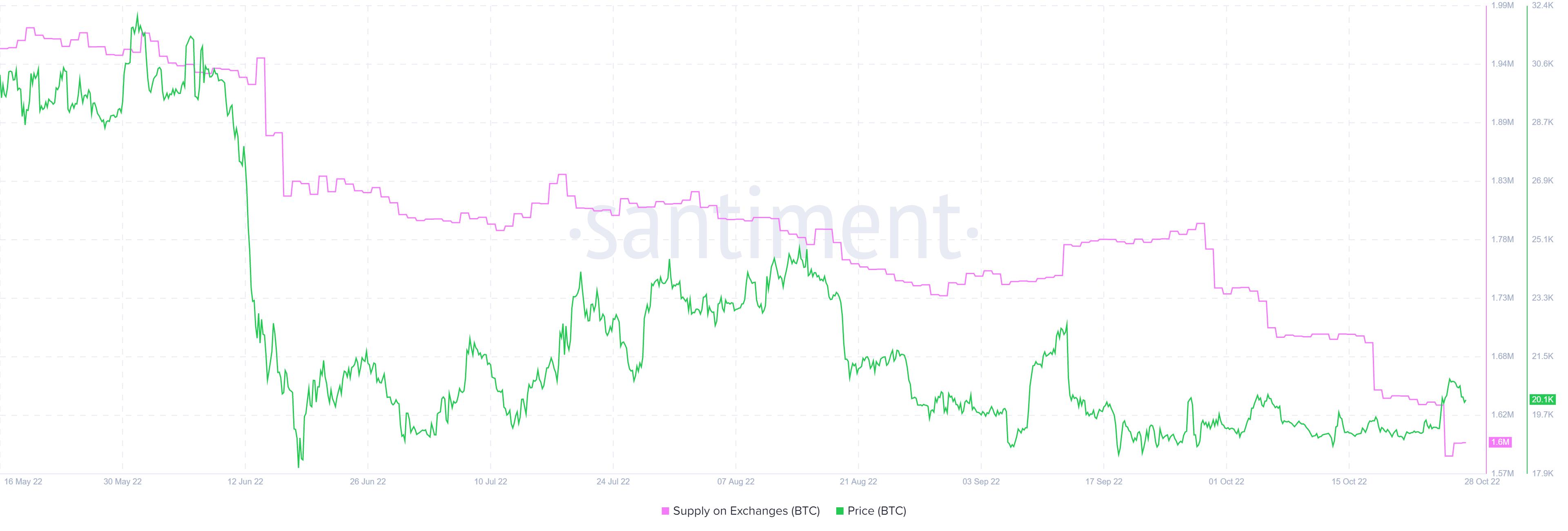Click the pink 1.6M supply value badge

(1501, 442)
